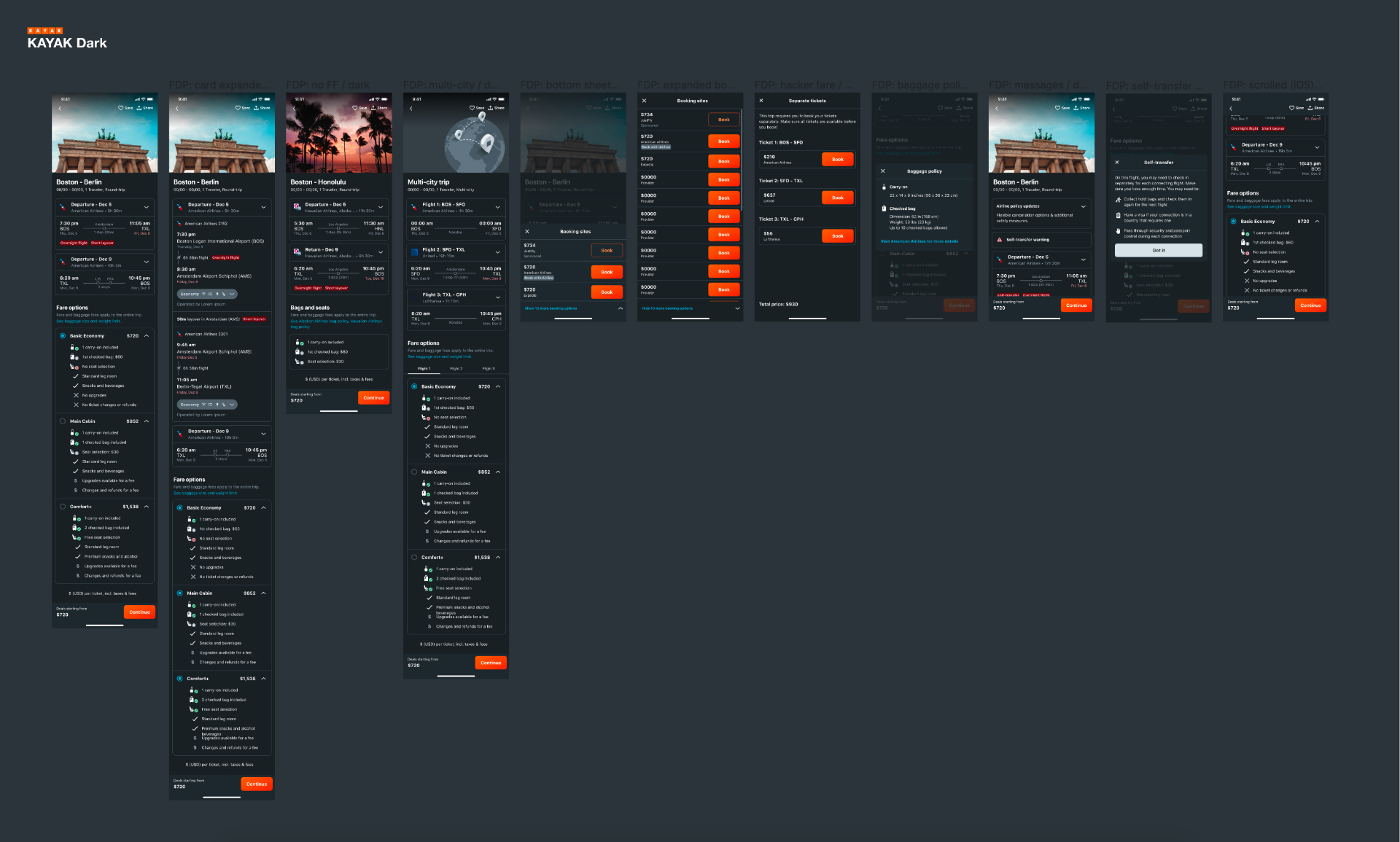This screenshot has height=842, width=1400.
Task: Book the $637 United ticket
Action: point(837,198)
